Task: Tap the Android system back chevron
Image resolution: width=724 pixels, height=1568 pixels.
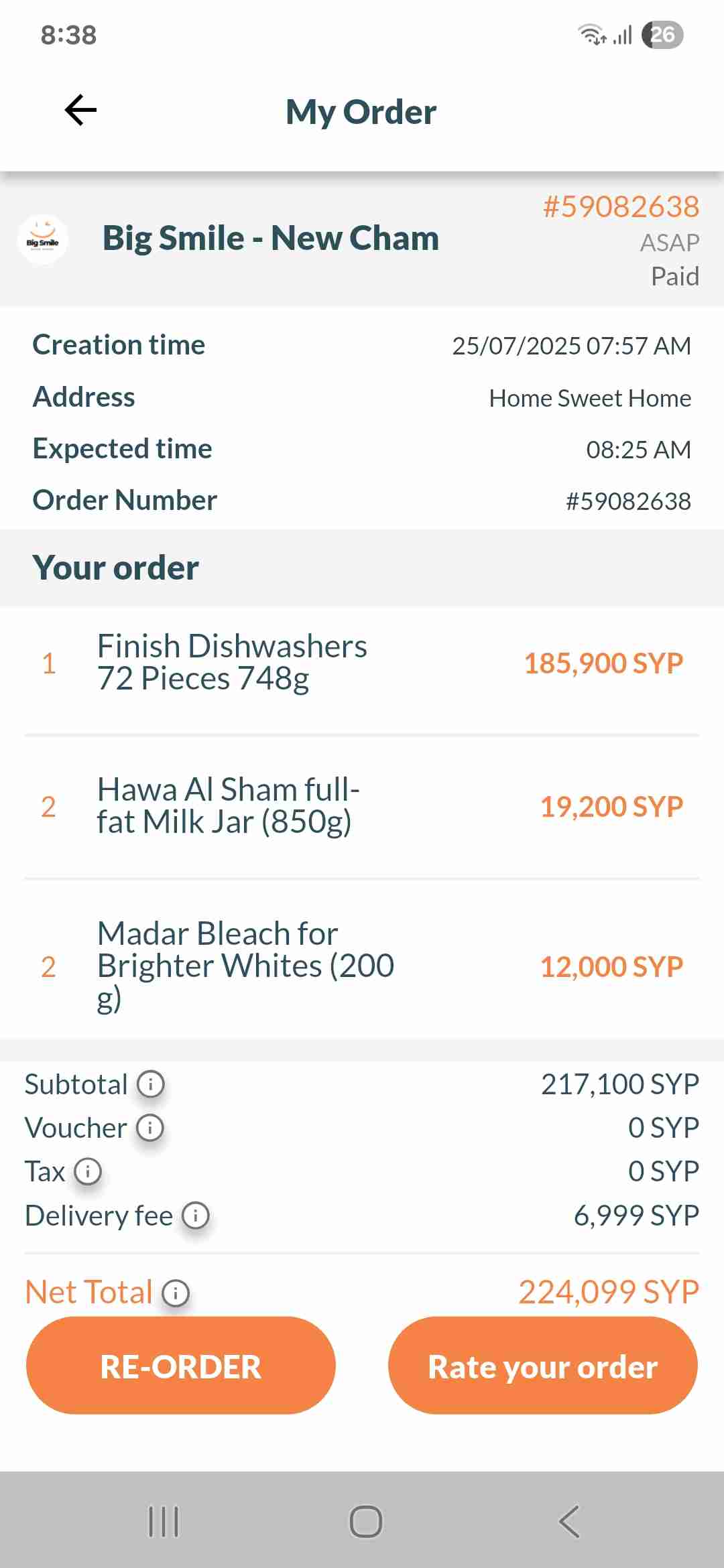Action: coord(568,1521)
